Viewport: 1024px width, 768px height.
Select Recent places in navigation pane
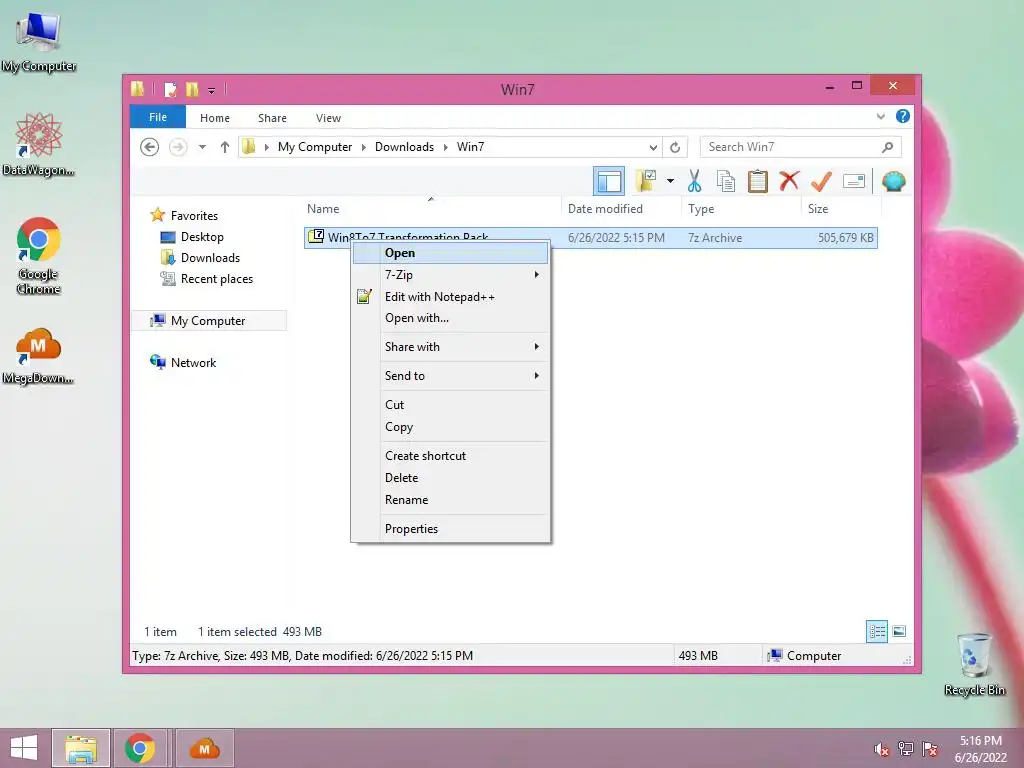216,279
